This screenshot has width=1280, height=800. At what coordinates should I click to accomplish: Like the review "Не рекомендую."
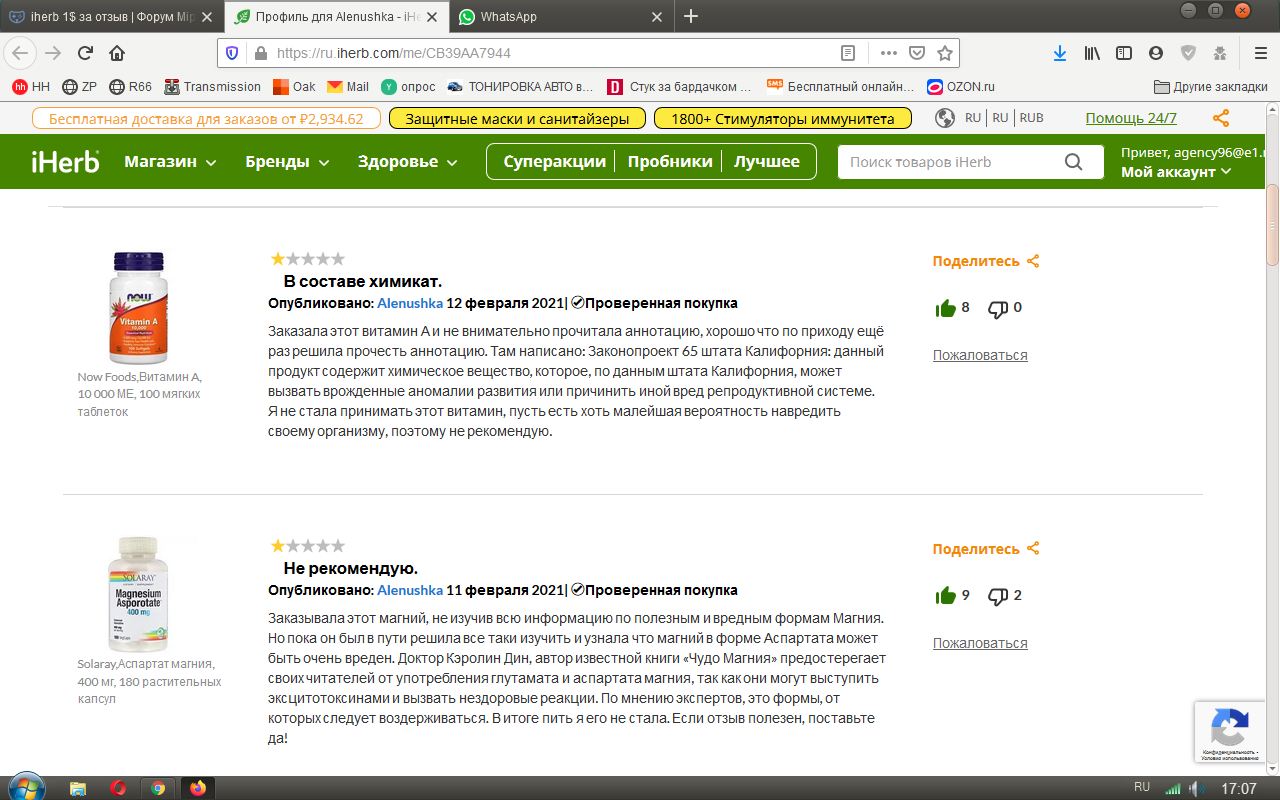click(945, 596)
